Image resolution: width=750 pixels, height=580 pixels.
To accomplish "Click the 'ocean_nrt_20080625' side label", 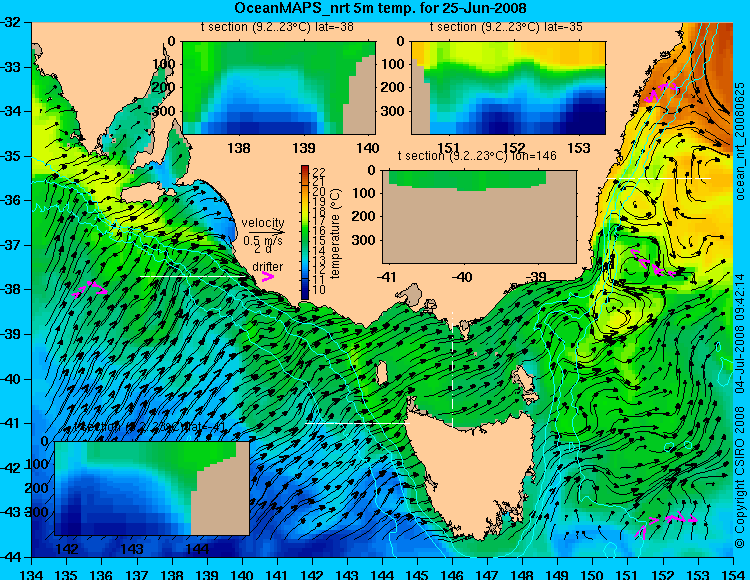I will (740, 141).
